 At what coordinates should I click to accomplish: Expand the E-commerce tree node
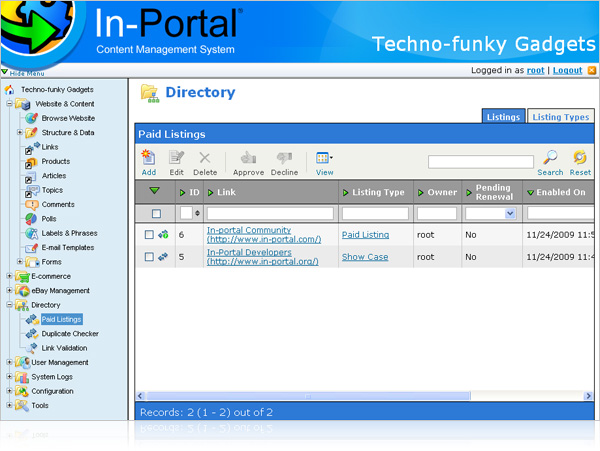click(x=9, y=275)
